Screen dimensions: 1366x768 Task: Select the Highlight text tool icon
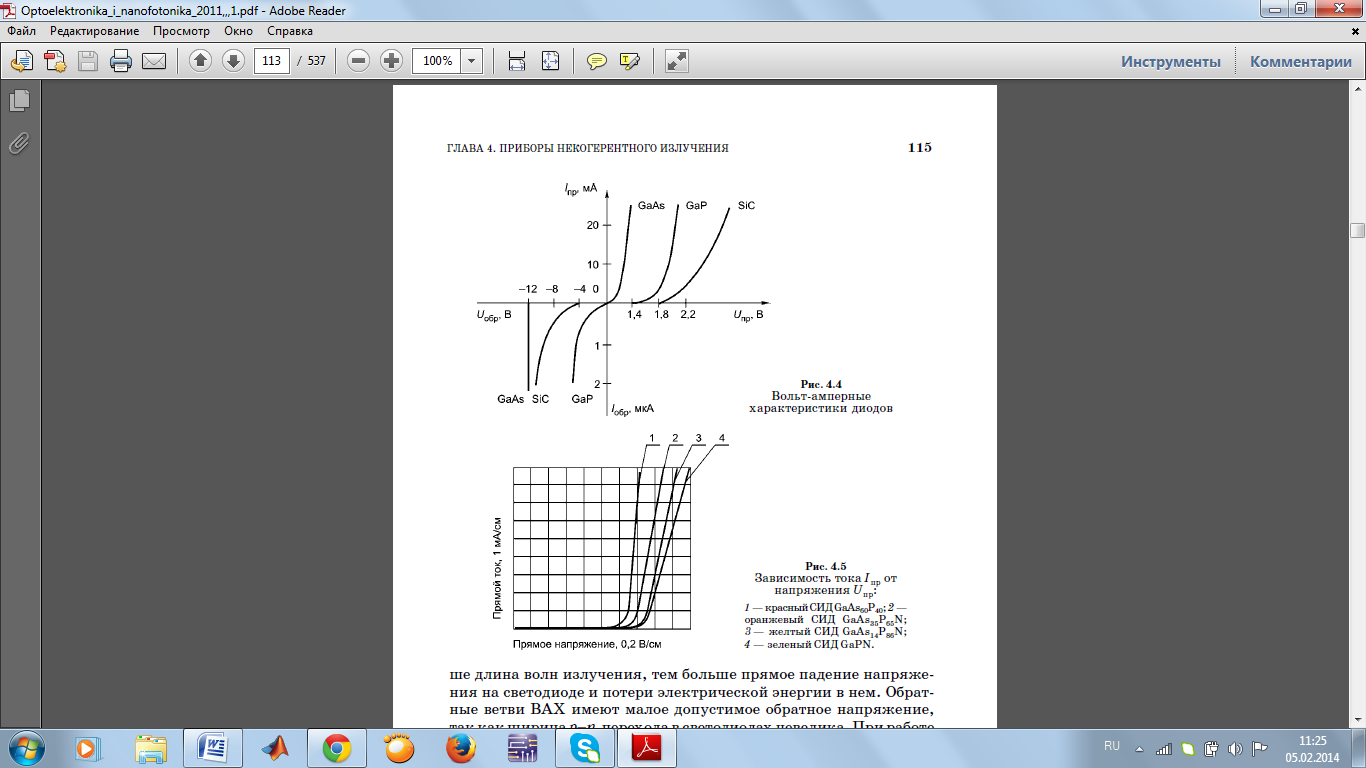click(x=629, y=61)
